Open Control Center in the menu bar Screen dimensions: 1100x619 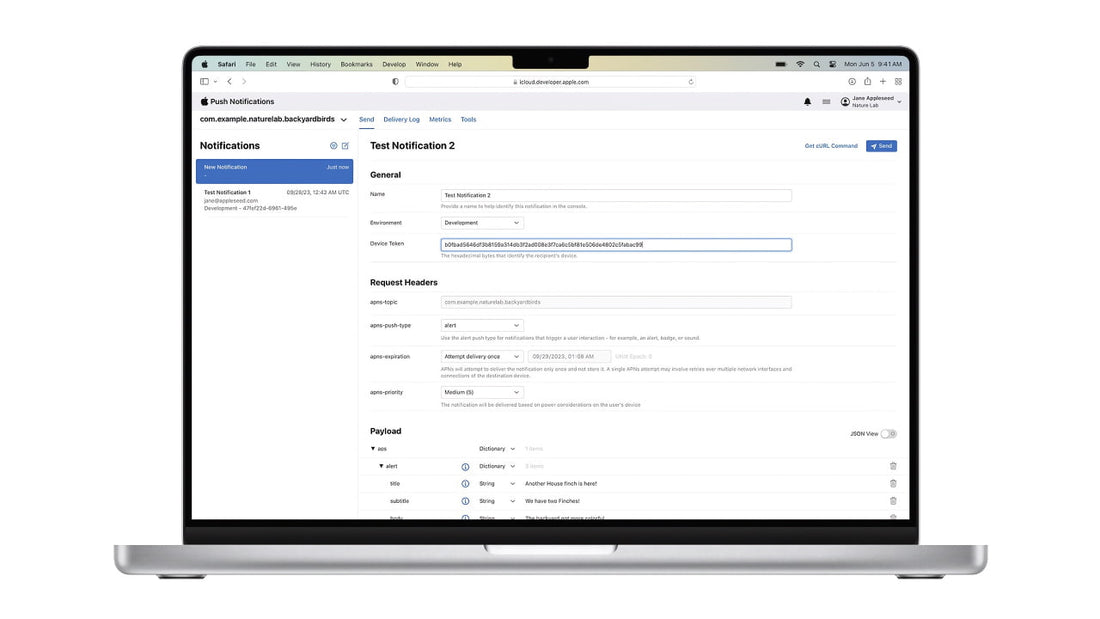click(x=833, y=64)
